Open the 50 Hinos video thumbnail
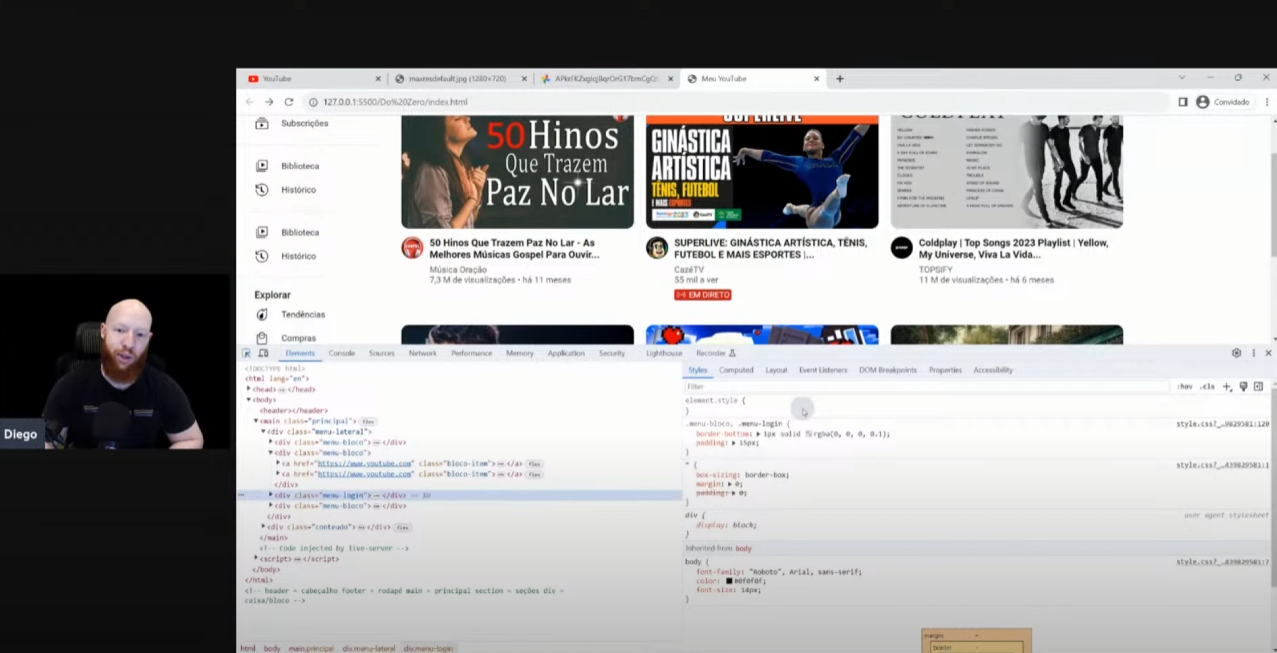The width and height of the screenshot is (1277, 653). point(517,172)
